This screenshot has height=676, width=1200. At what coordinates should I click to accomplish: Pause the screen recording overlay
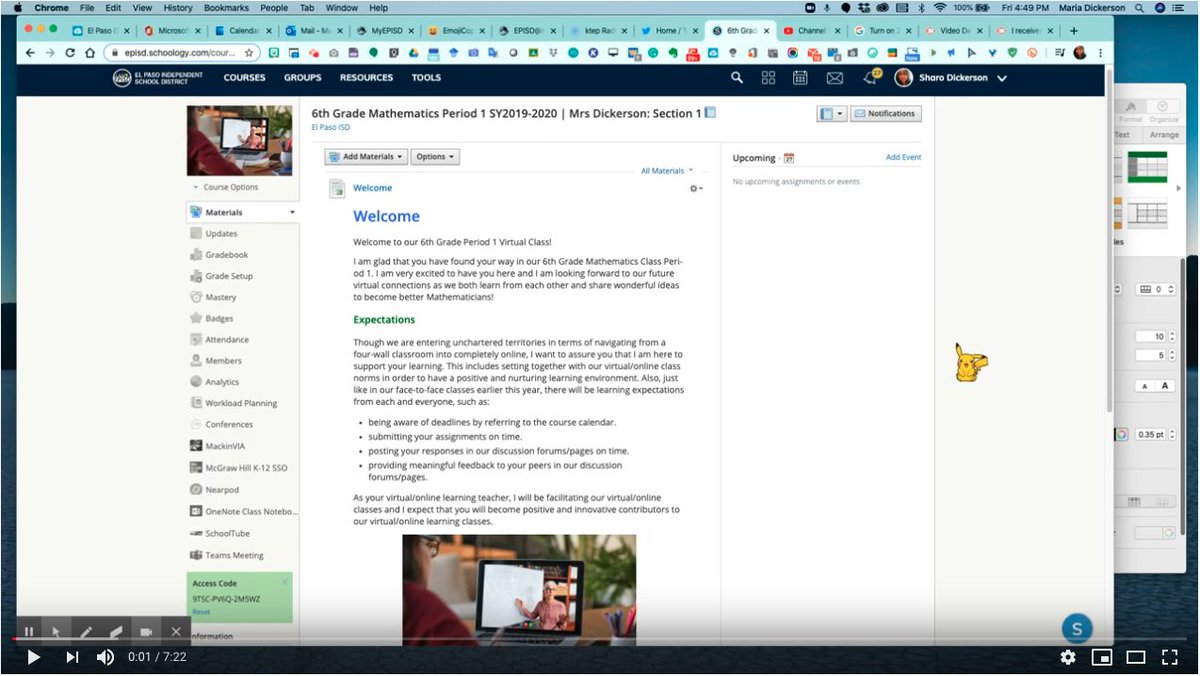coord(29,631)
